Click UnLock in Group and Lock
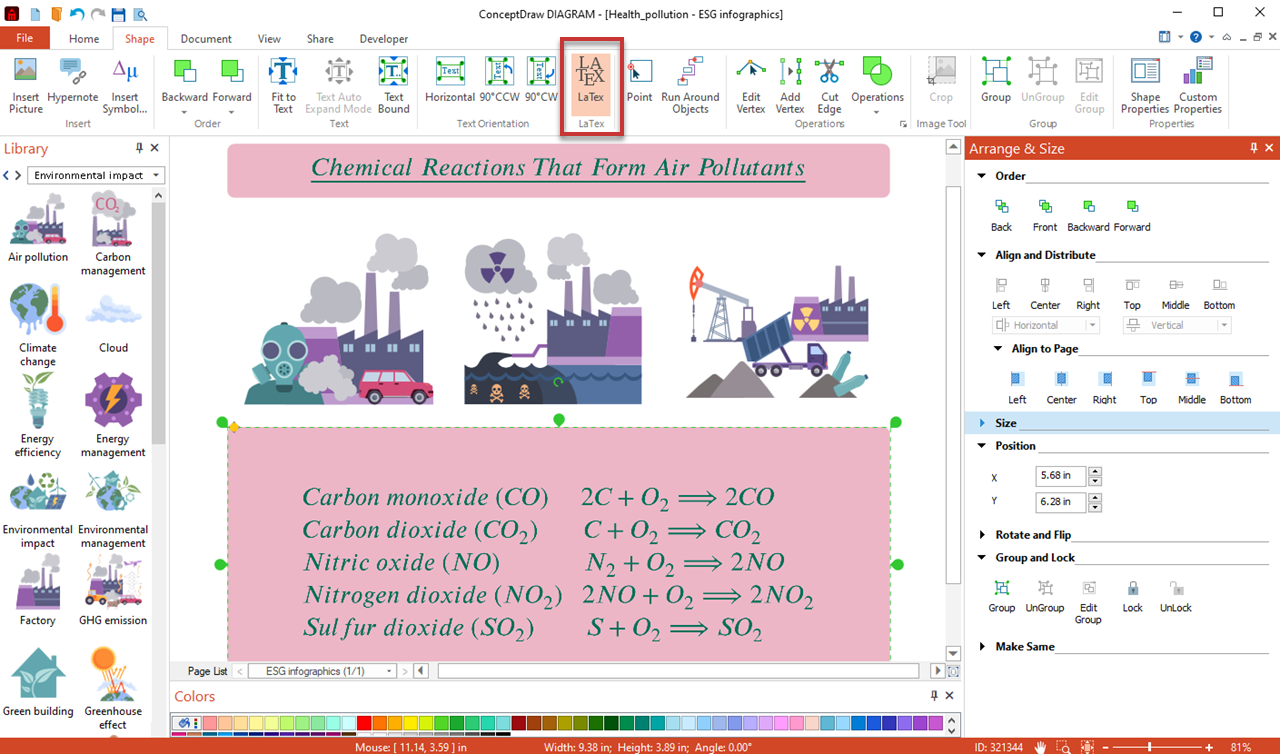The width and height of the screenshot is (1280, 754). tap(1176, 597)
